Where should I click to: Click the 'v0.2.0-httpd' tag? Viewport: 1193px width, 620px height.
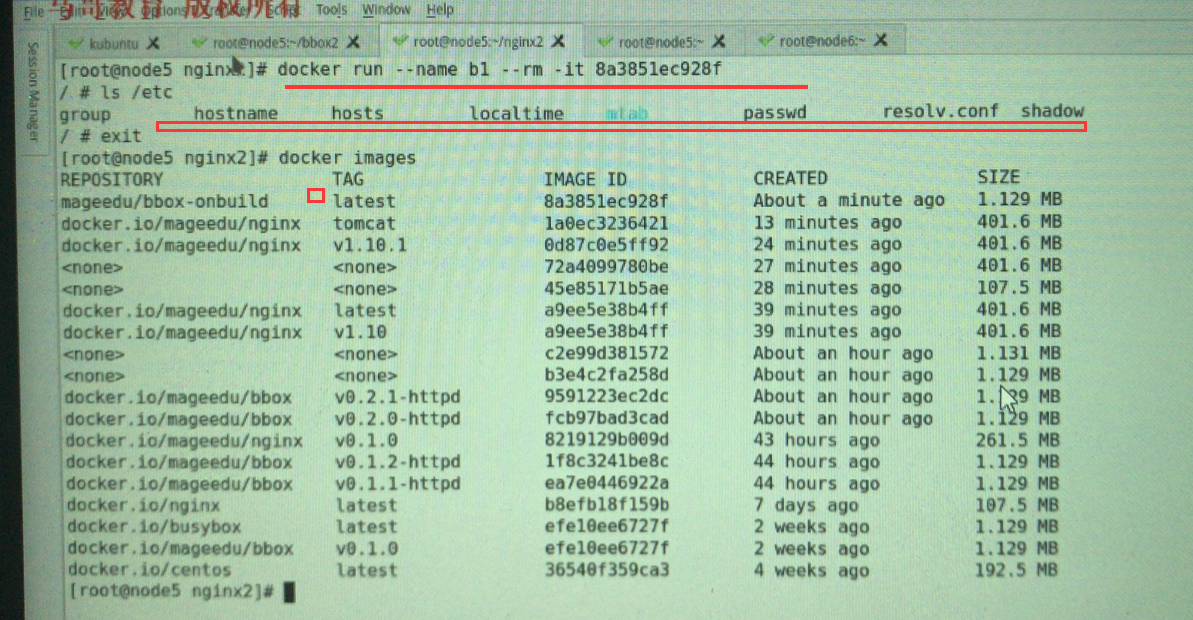[397, 419]
